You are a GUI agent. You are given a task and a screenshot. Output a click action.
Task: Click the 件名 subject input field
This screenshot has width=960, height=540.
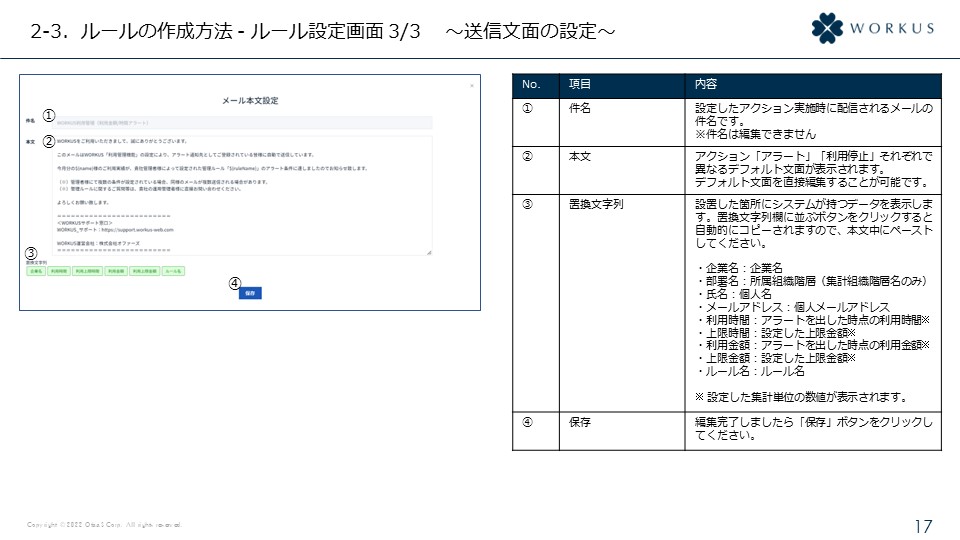pyautogui.click(x=244, y=123)
